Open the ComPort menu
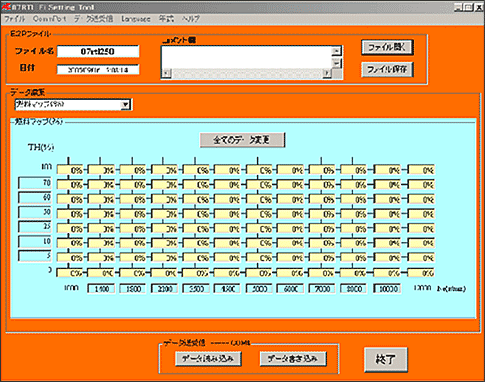The height and width of the screenshot is (382, 485). pos(49,19)
